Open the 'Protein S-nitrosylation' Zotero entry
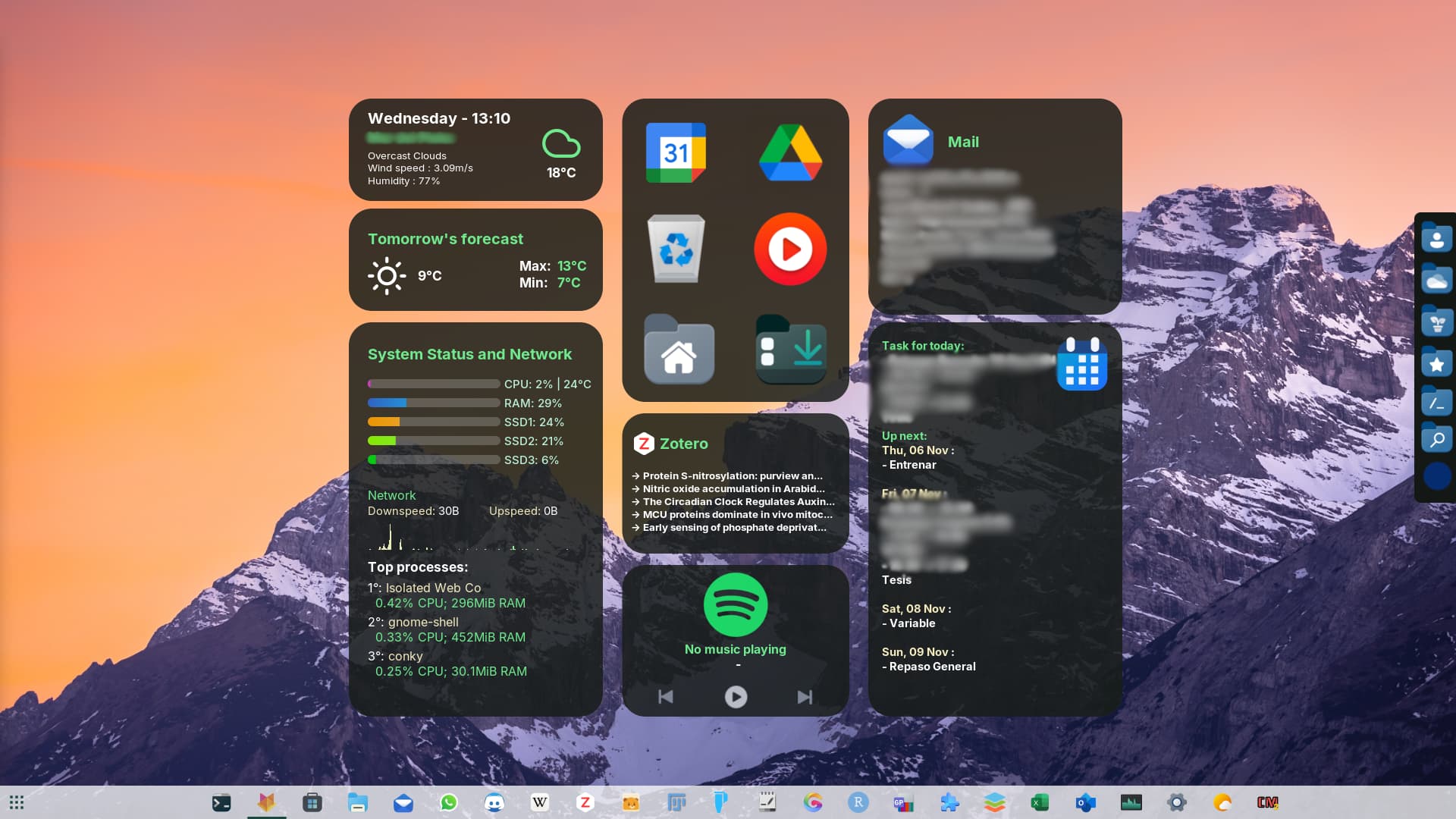Screen dimensions: 1456x819 pos(732,476)
